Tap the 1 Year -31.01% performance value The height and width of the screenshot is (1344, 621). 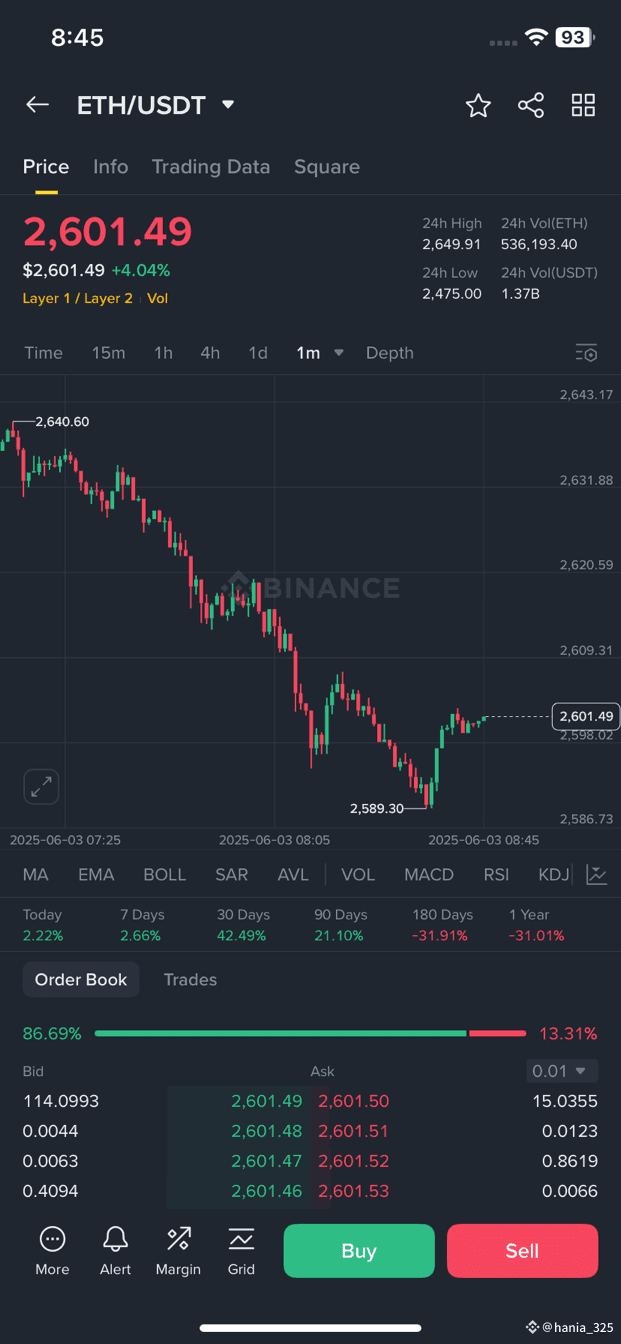pos(537,936)
